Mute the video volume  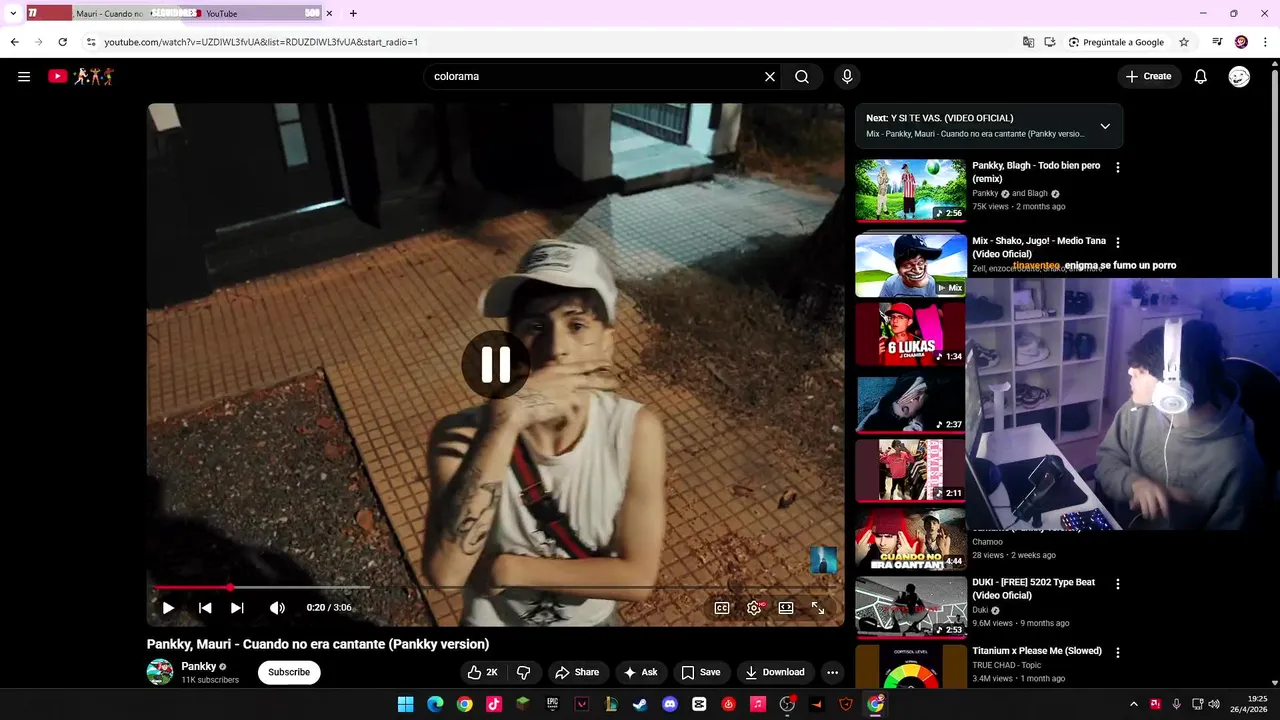277,608
